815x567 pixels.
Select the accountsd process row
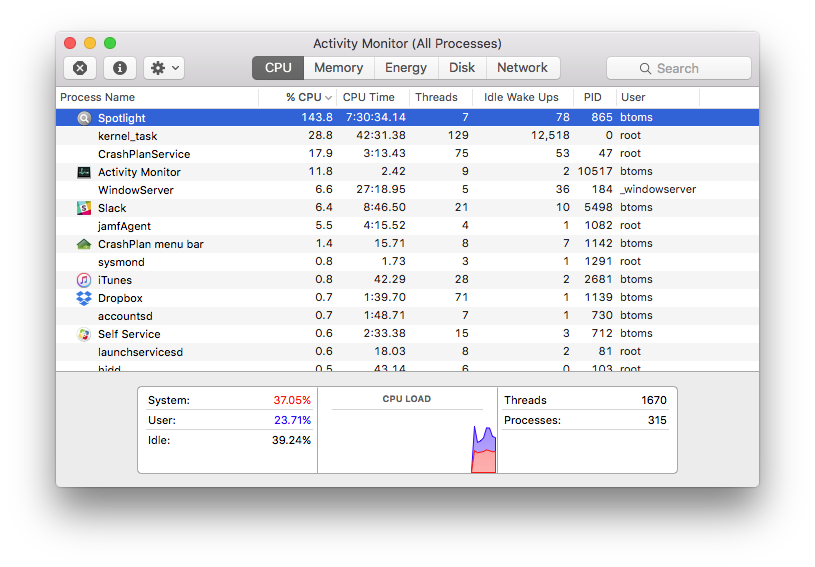pos(408,315)
